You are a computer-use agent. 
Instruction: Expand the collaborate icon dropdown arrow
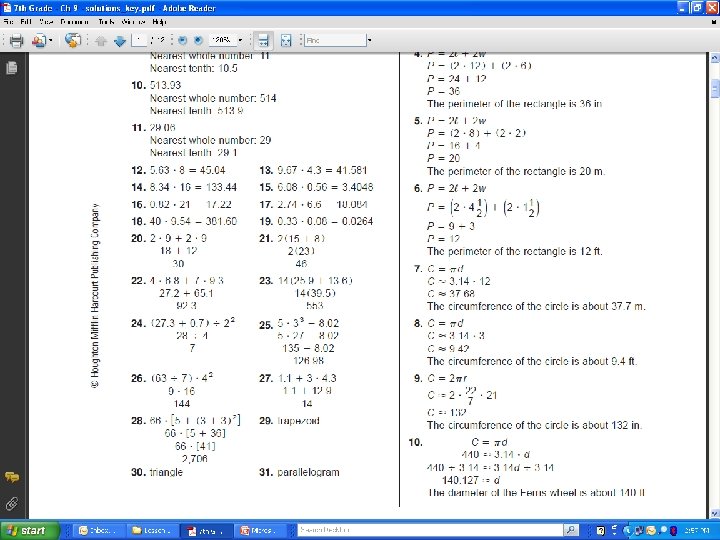(51, 40)
